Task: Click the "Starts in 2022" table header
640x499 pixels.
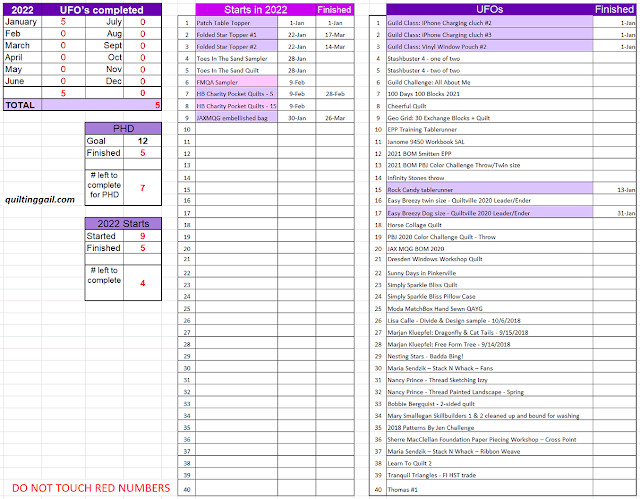Action: pos(256,10)
